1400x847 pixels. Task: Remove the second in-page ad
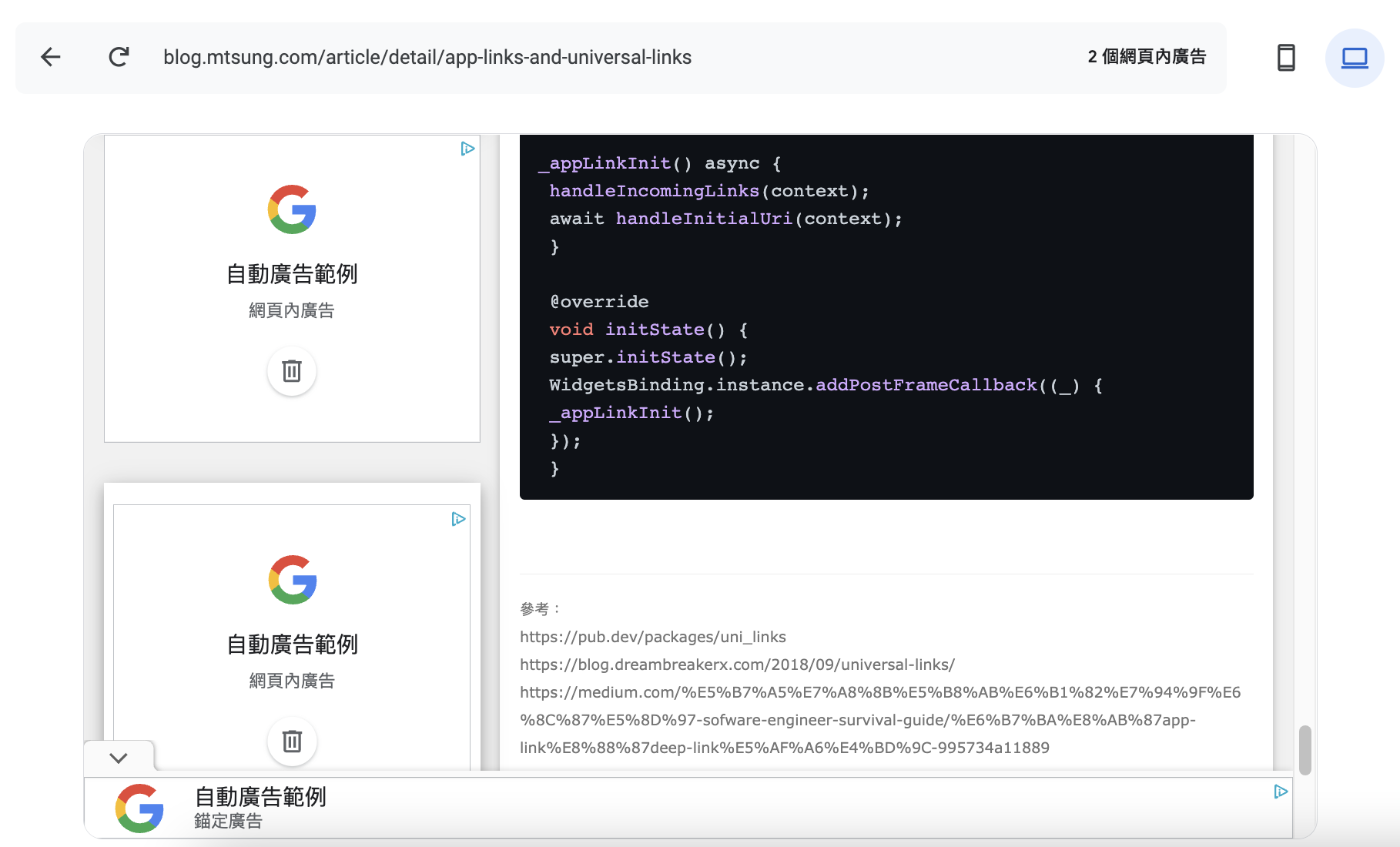tap(292, 742)
